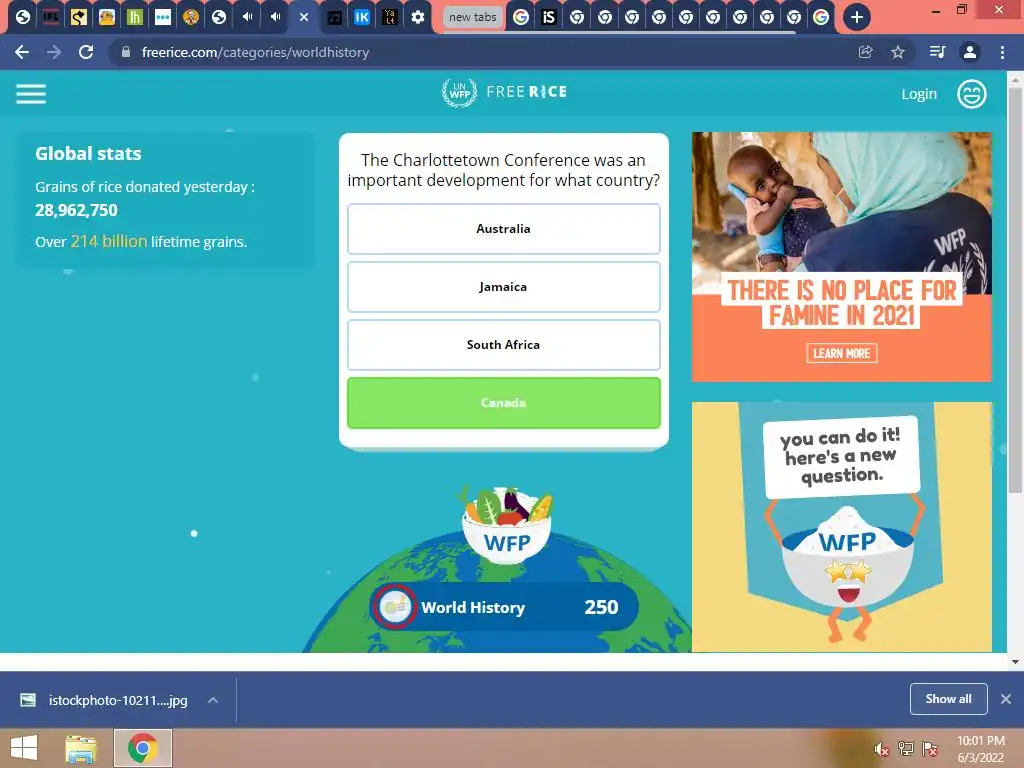Image resolution: width=1024 pixels, height=768 pixels.
Task: Choose the answer Canada
Action: click(504, 403)
